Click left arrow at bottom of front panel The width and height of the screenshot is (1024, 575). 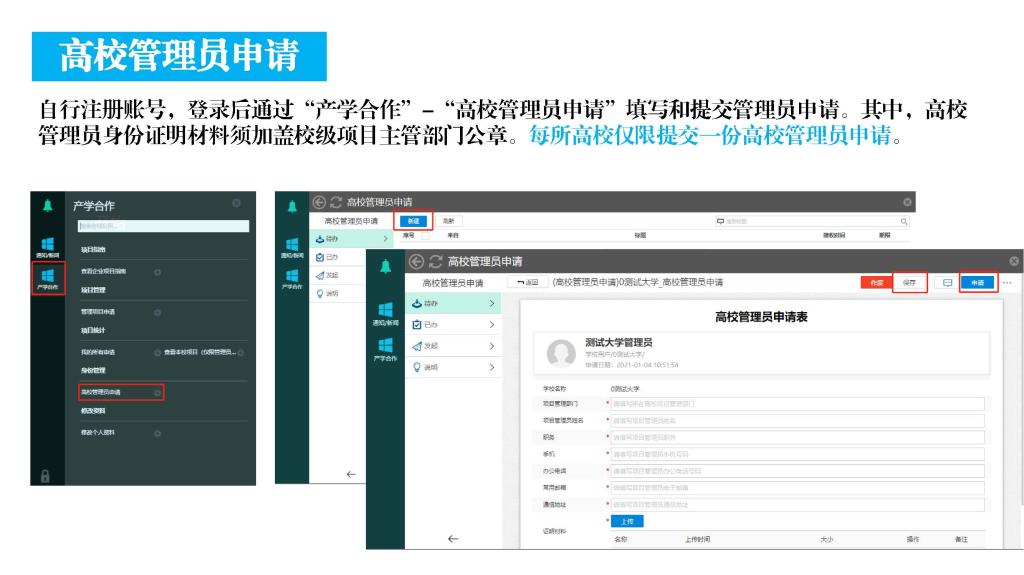point(452,539)
